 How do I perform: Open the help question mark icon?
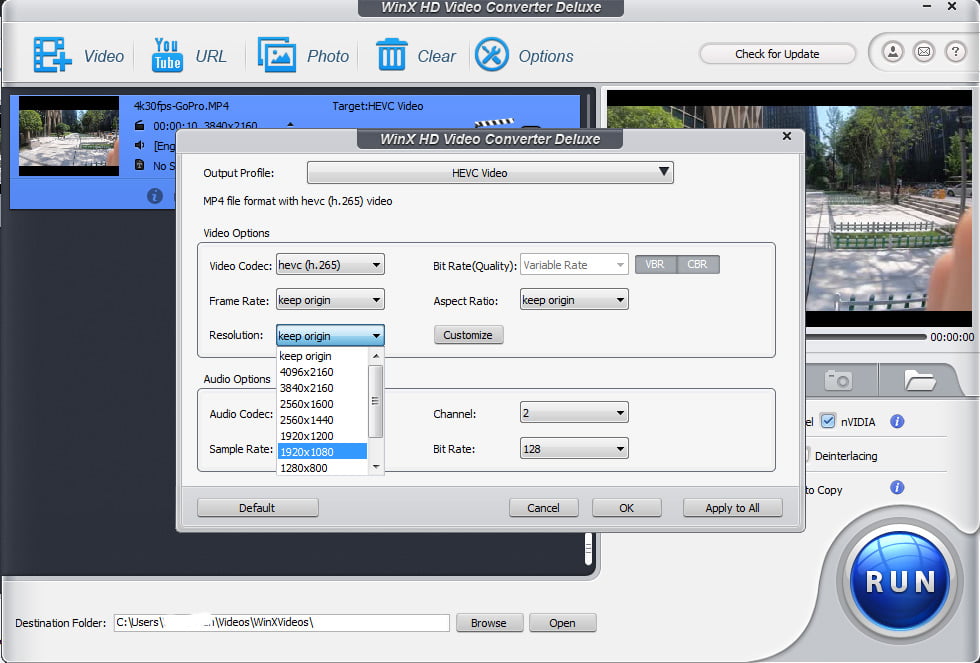click(x=955, y=52)
